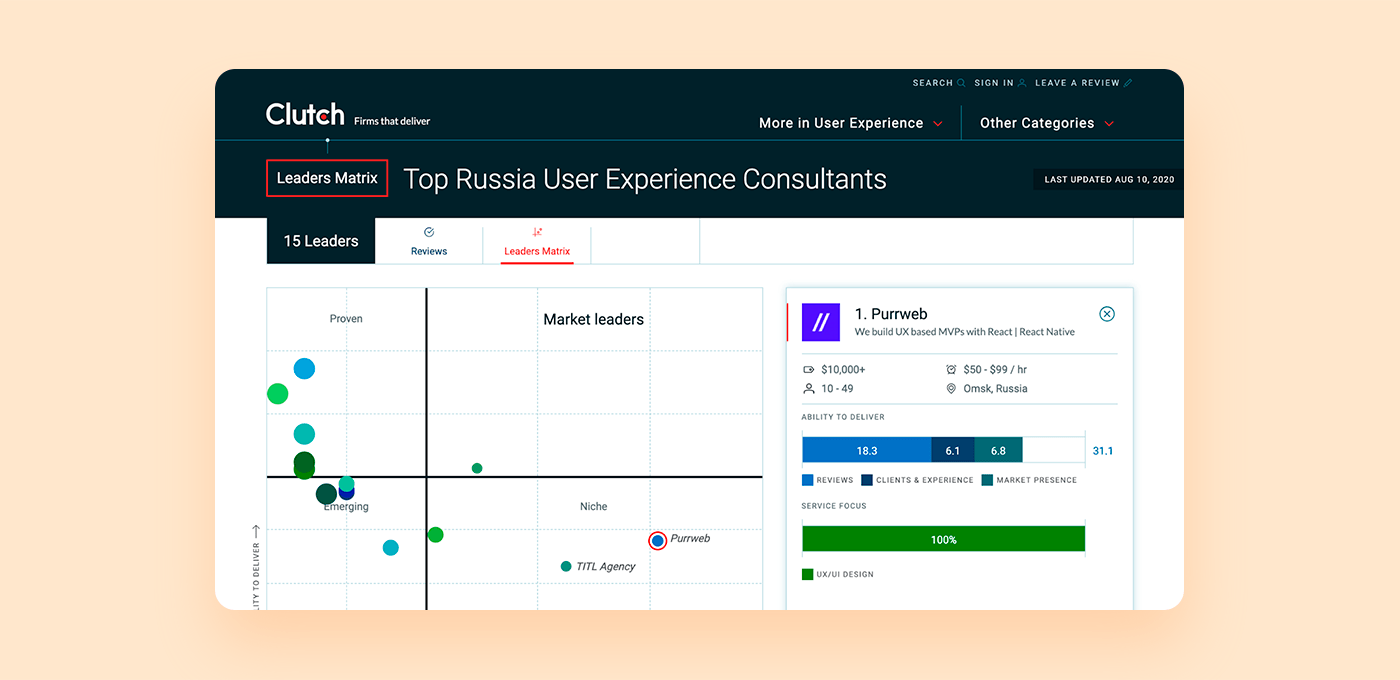Click the TITL Agency label
This screenshot has width=1400, height=680.
point(606,566)
